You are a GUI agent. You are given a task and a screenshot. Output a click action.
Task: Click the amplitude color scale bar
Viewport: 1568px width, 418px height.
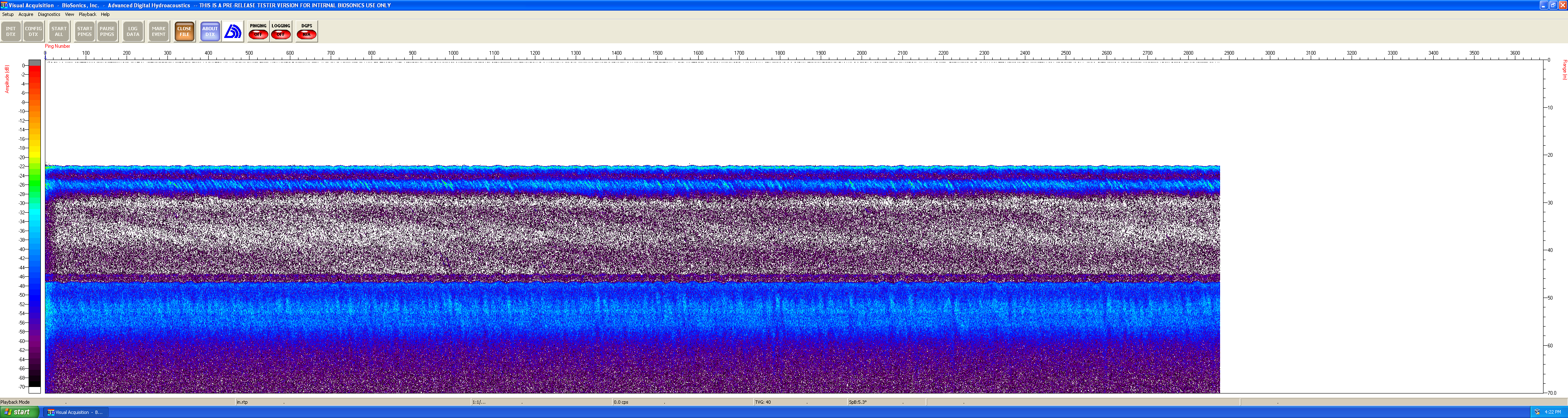pos(35,226)
